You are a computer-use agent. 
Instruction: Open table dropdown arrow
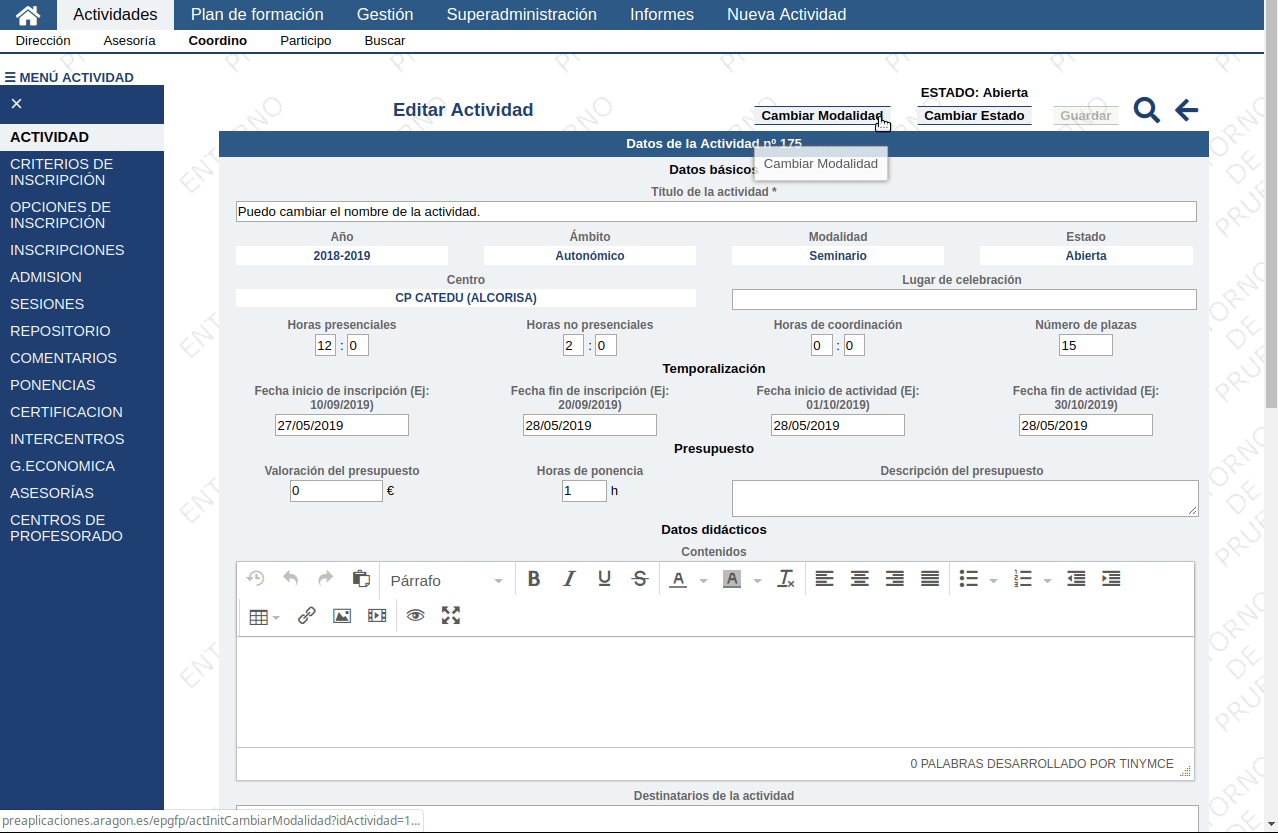[277, 617]
